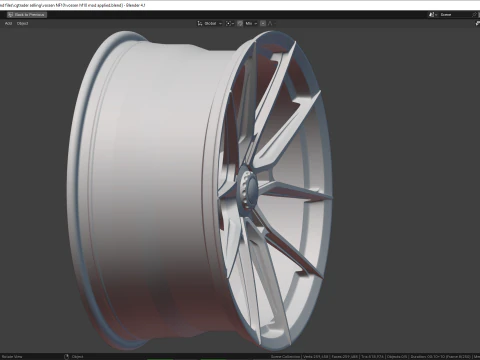The image size is (480, 360).
Task: Open the Global transform orientation dropdown
Action: pos(210,23)
